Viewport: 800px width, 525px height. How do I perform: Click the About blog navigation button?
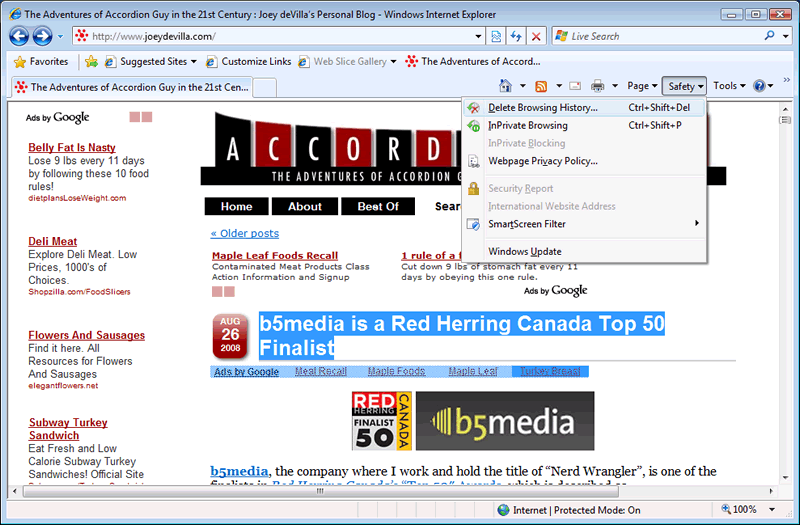point(305,207)
